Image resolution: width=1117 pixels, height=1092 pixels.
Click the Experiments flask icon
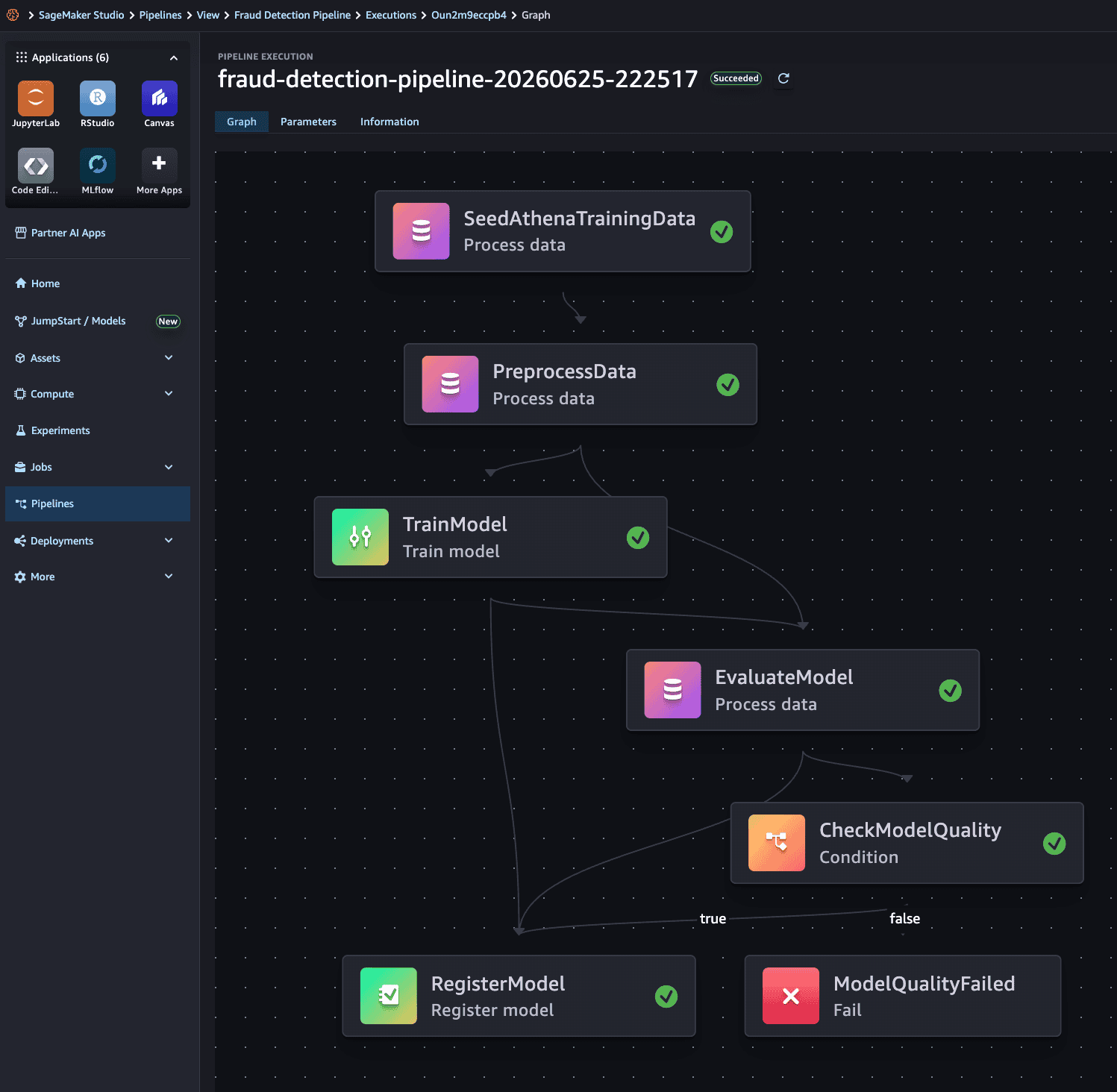pos(21,430)
